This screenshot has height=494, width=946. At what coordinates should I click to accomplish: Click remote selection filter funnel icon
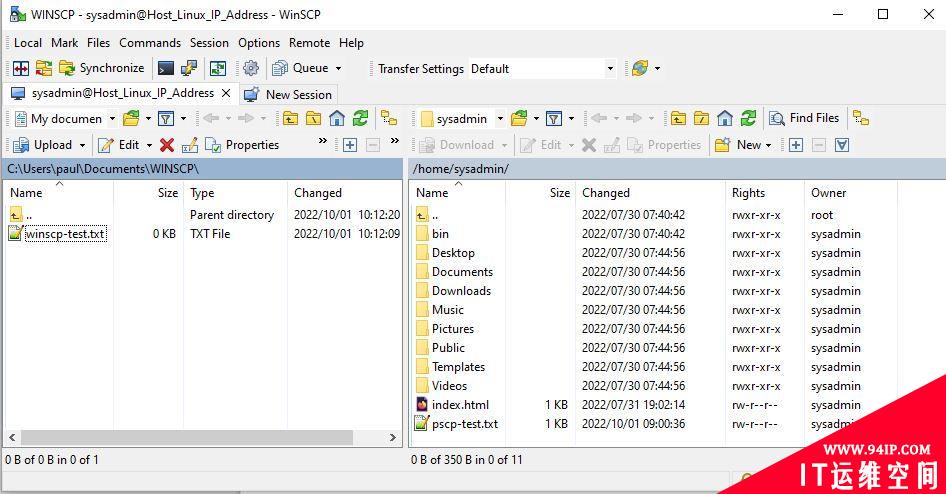click(x=842, y=145)
